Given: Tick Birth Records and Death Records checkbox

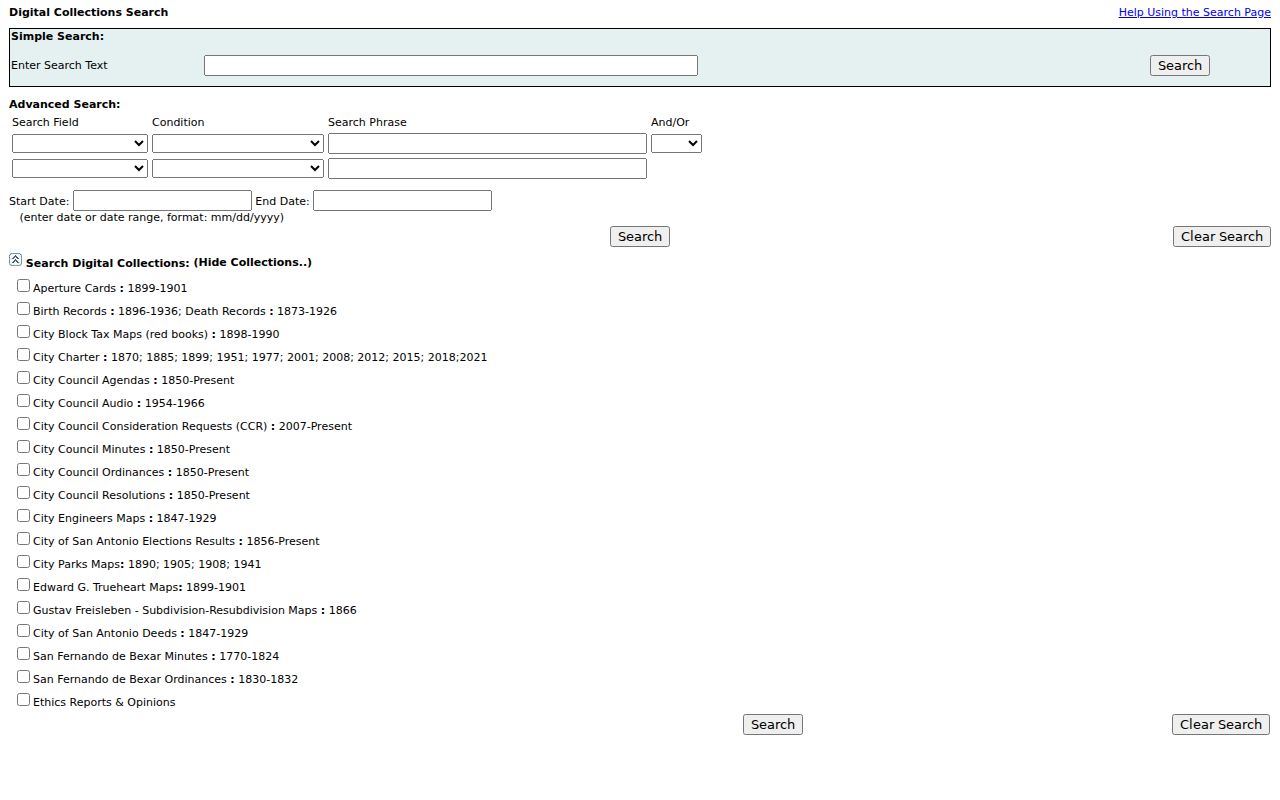Looking at the screenshot, I should (23, 309).
